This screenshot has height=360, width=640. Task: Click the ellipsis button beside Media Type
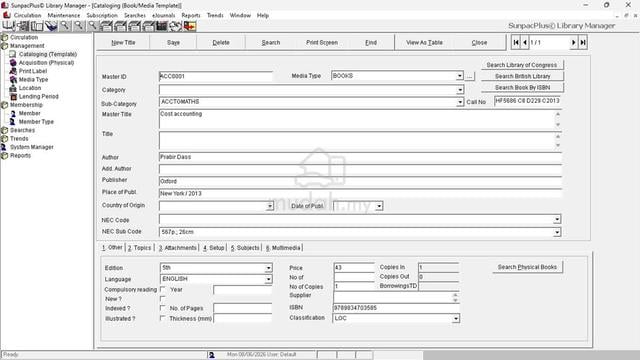tap(470, 76)
